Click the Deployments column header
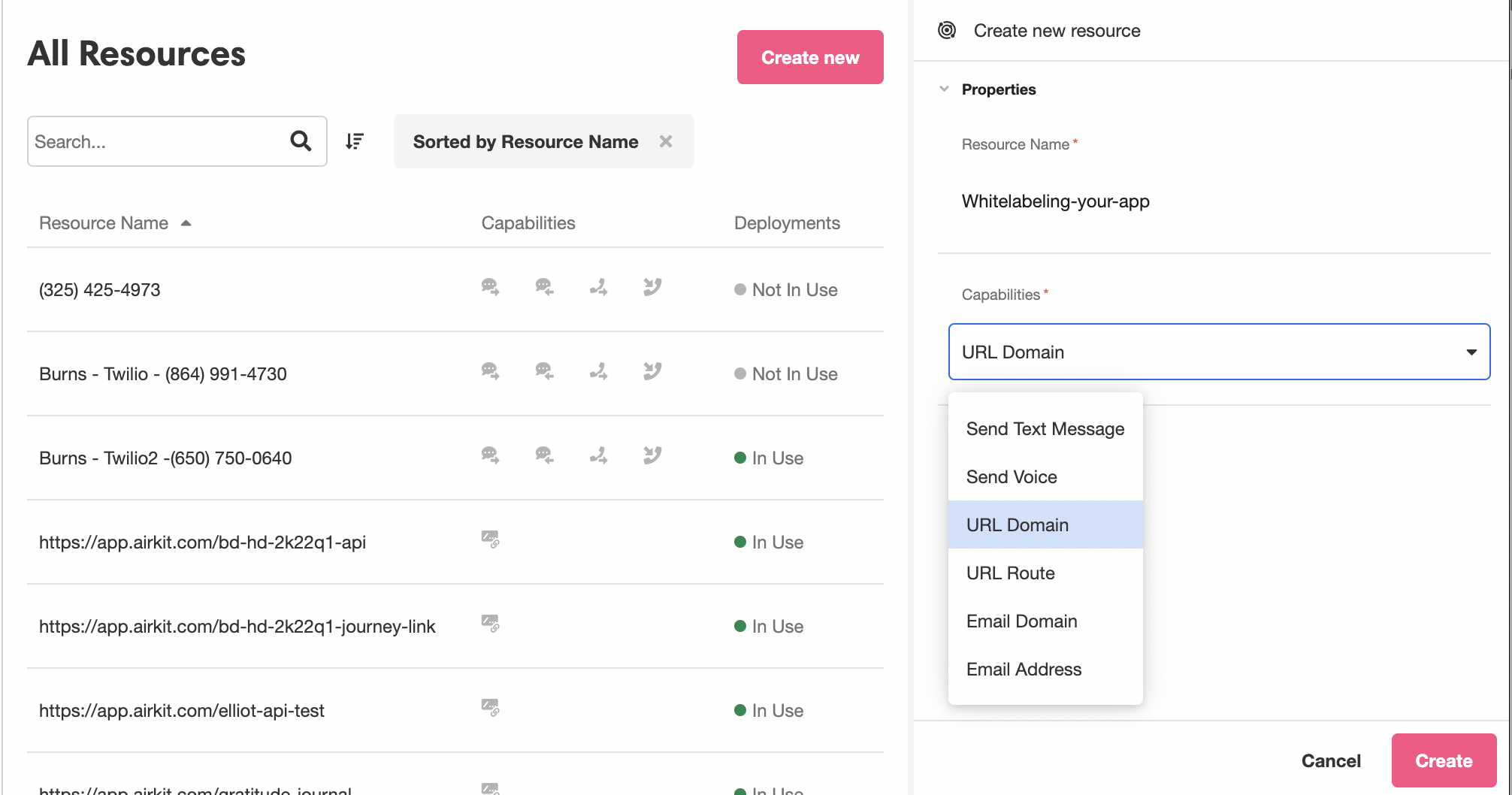The height and width of the screenshot is (795, 1512). click(787, 223)
